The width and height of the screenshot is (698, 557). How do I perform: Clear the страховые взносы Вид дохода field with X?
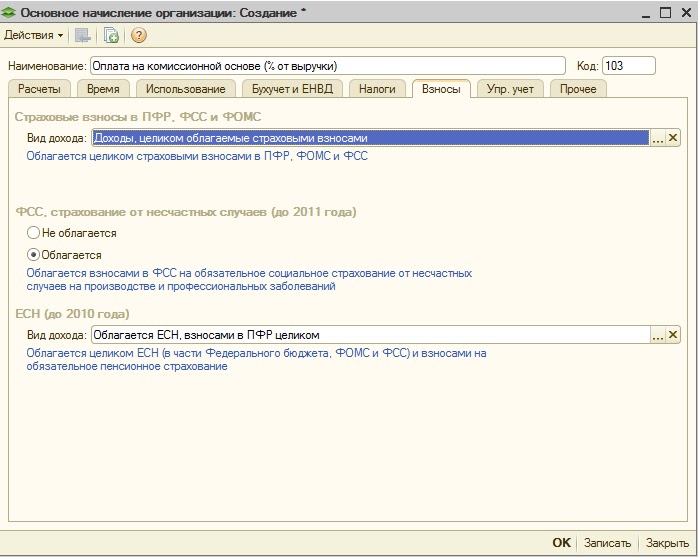673,138
